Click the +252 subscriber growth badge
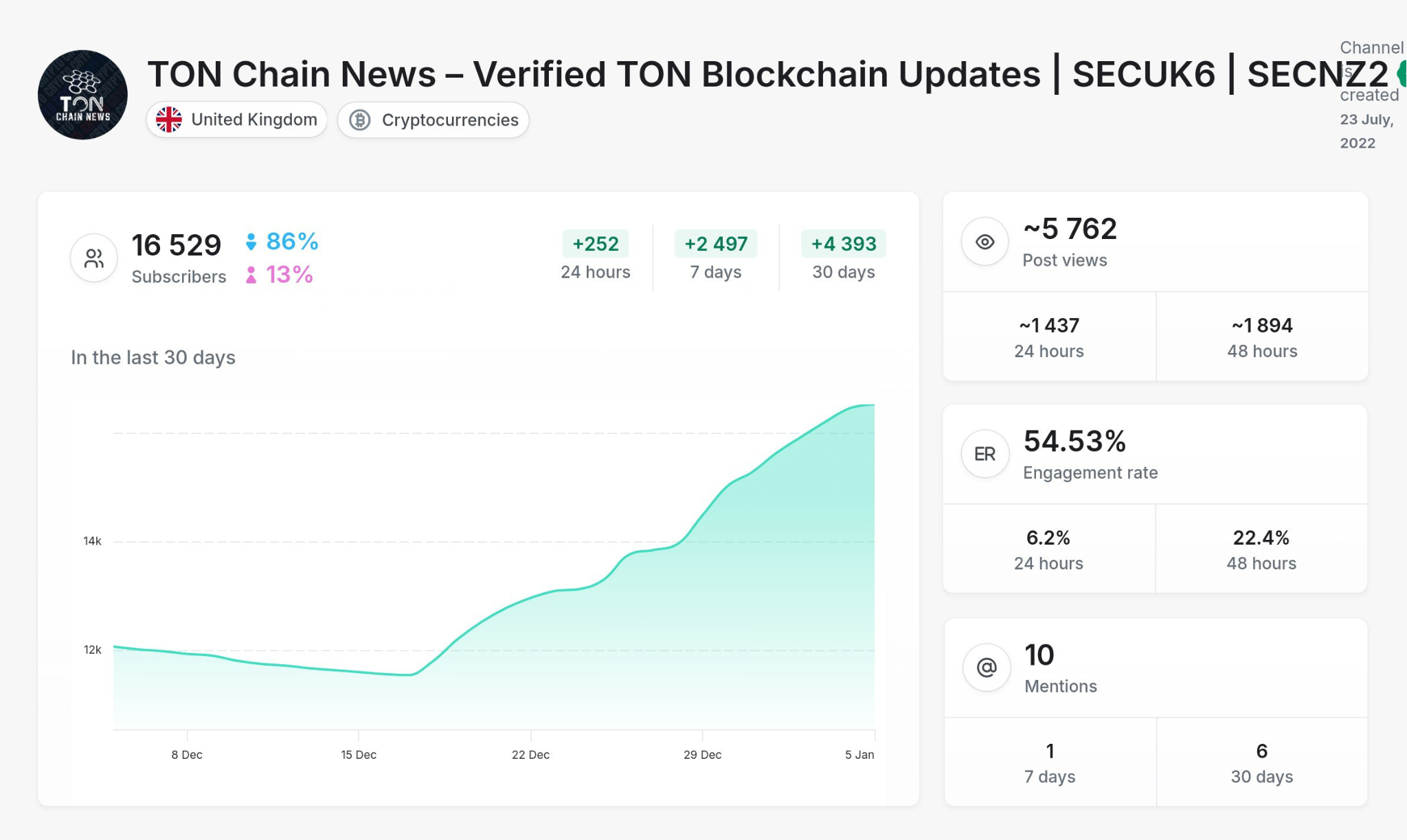Image resolution: width=1407 pixels, height=840 pixels. pos(595,244)
